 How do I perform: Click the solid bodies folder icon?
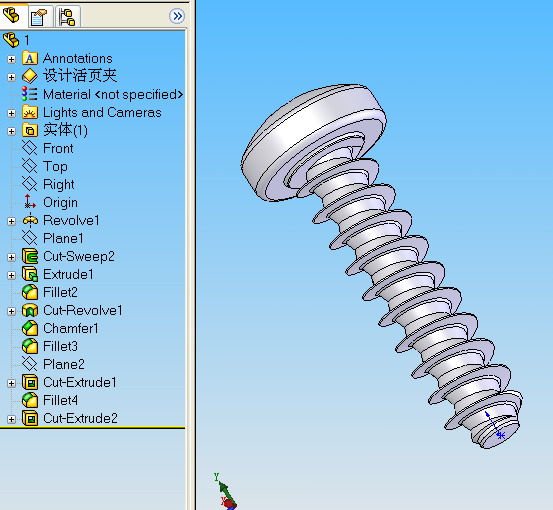pyautogui.click(x=30, y=130)
